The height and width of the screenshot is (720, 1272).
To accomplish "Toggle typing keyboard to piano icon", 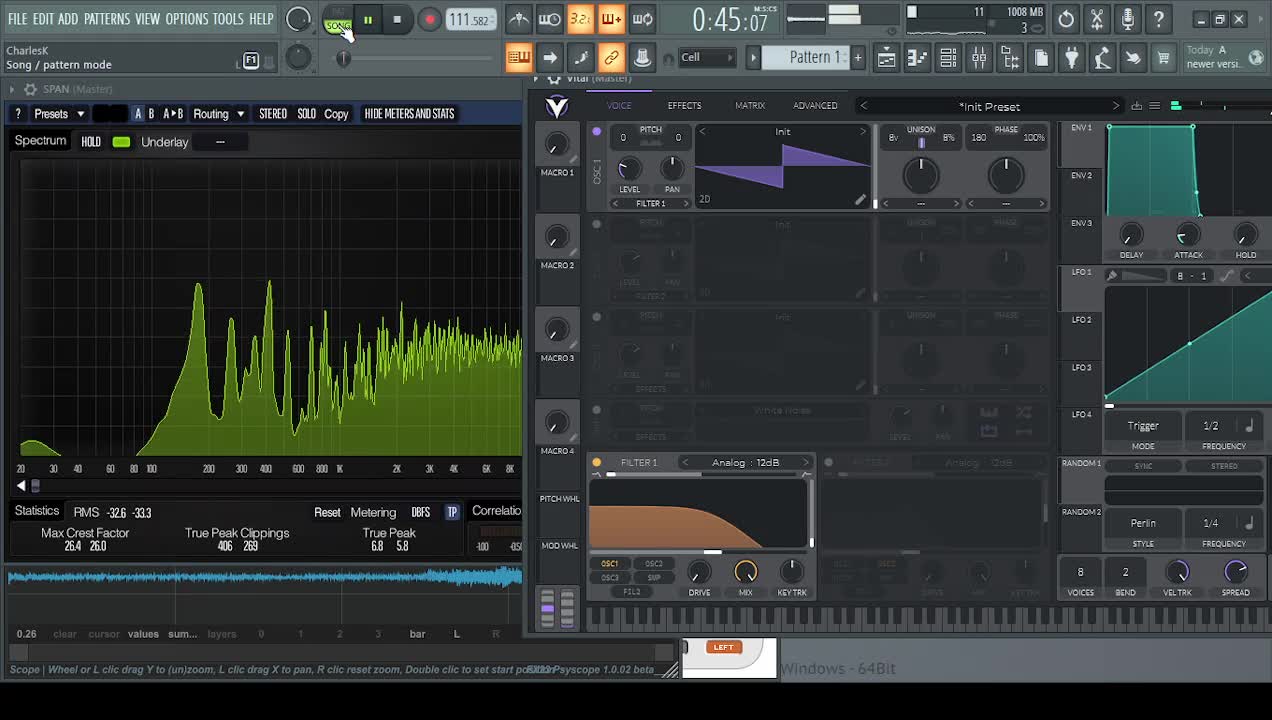I will (x=519, y=57).
